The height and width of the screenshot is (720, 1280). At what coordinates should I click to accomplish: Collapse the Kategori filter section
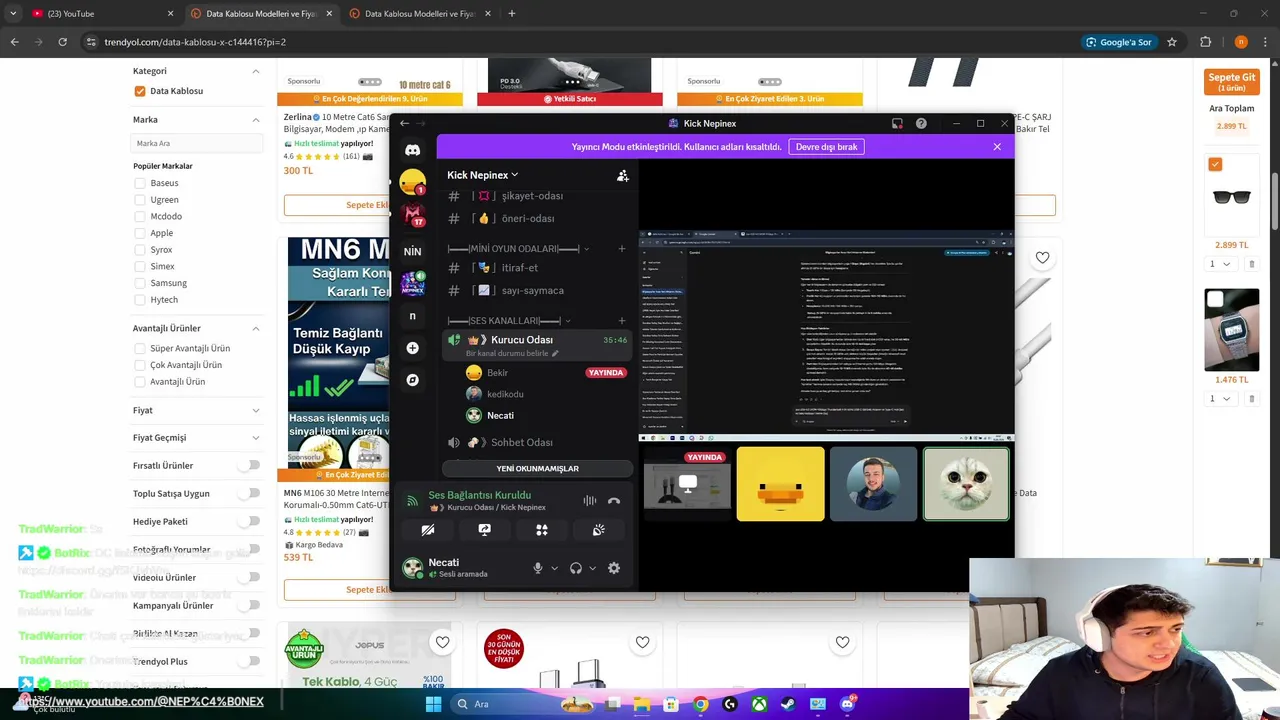(x=255, y=71)
